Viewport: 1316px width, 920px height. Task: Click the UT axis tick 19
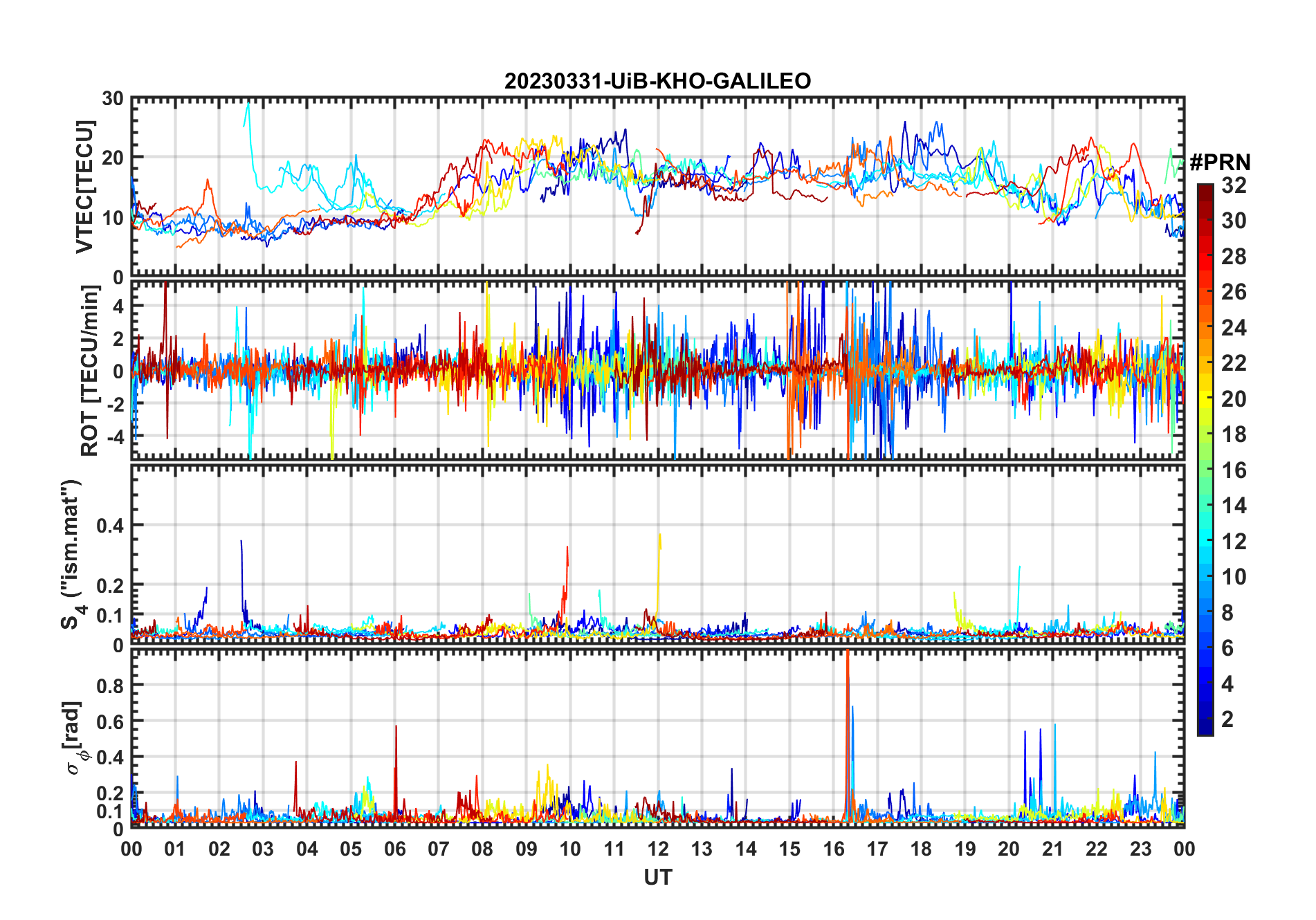[965, 849]
